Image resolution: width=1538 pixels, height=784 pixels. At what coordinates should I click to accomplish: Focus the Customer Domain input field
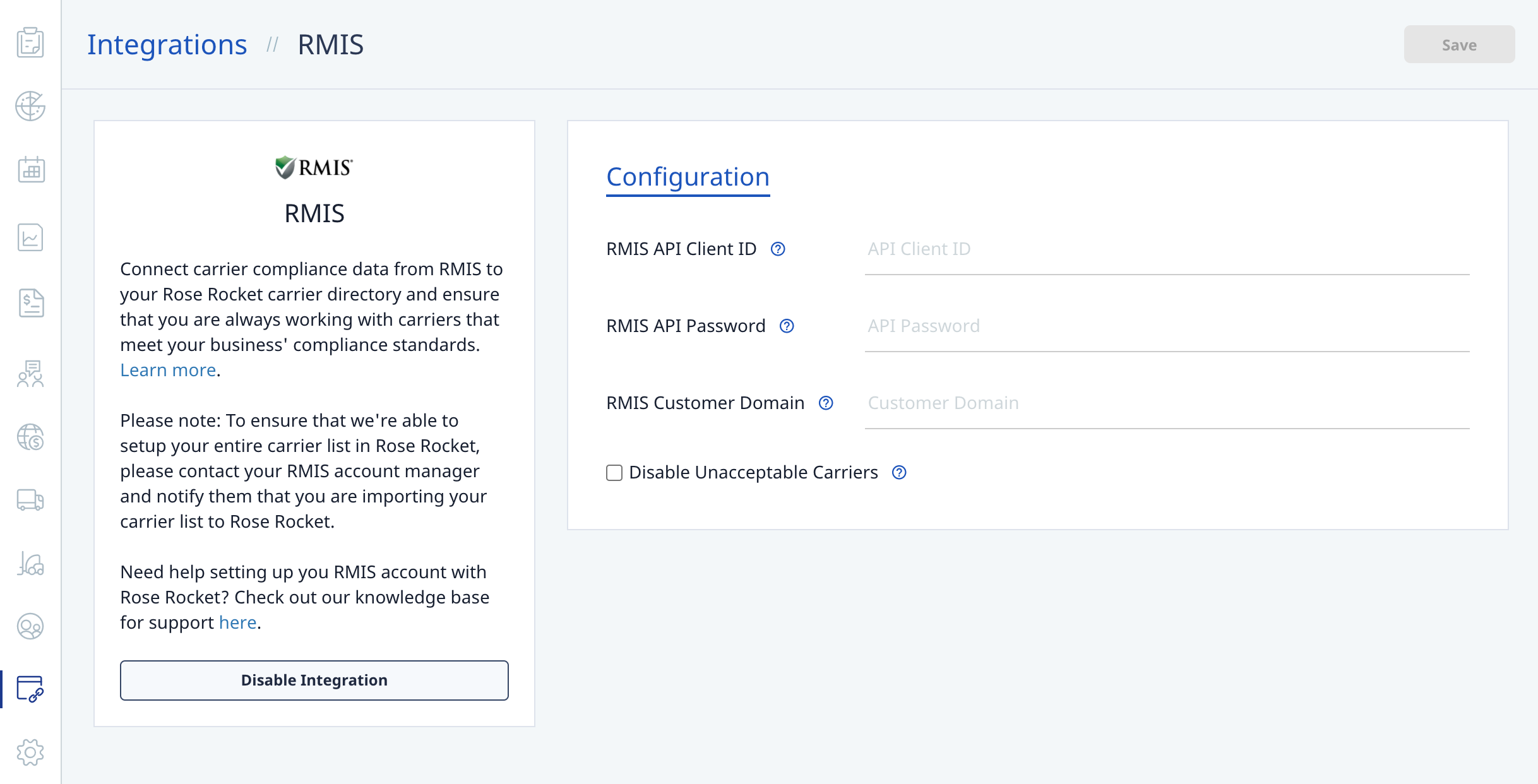coord(1167,403)
